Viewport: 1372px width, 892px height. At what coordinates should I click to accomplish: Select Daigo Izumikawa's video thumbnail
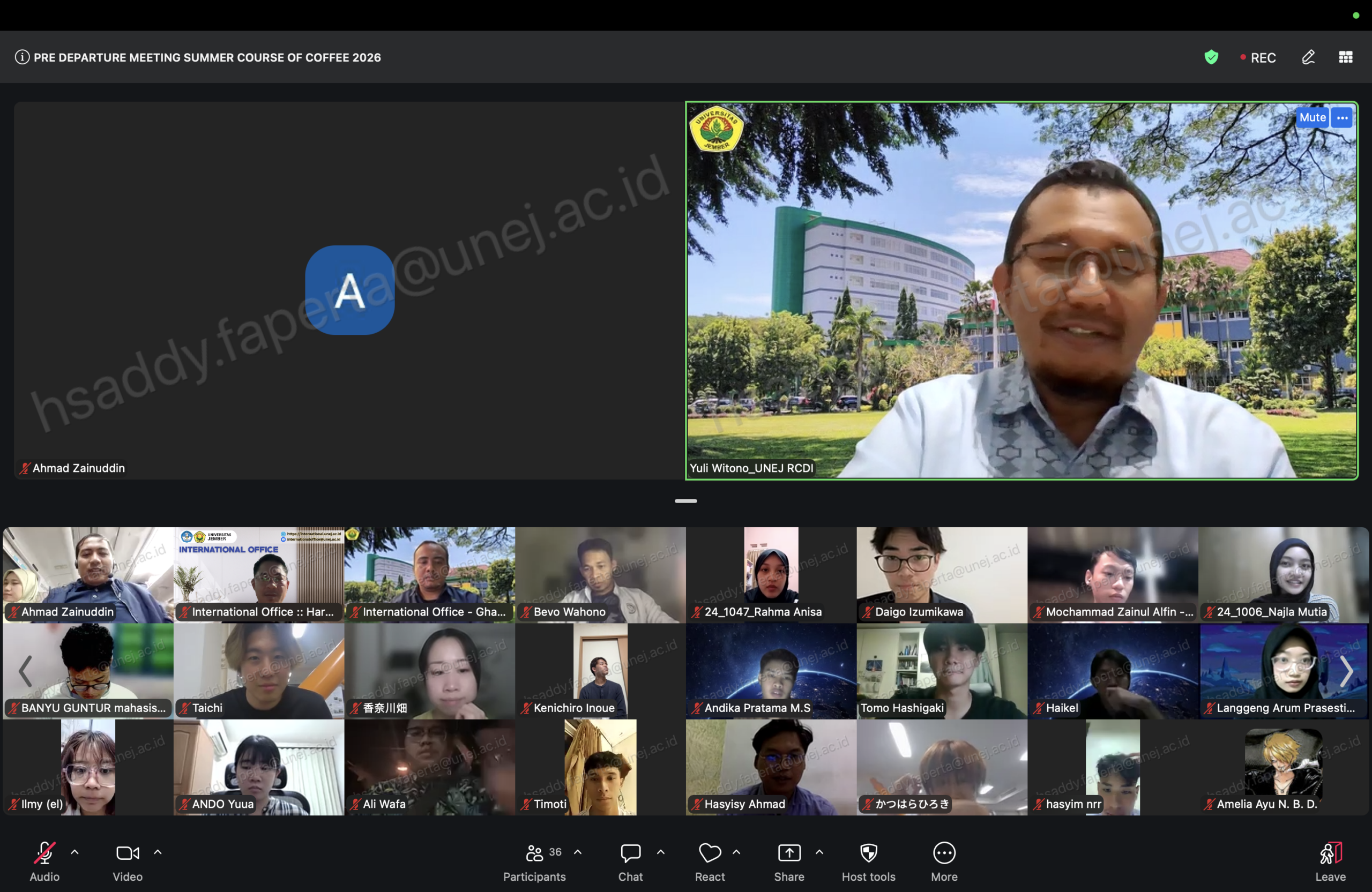942,574
